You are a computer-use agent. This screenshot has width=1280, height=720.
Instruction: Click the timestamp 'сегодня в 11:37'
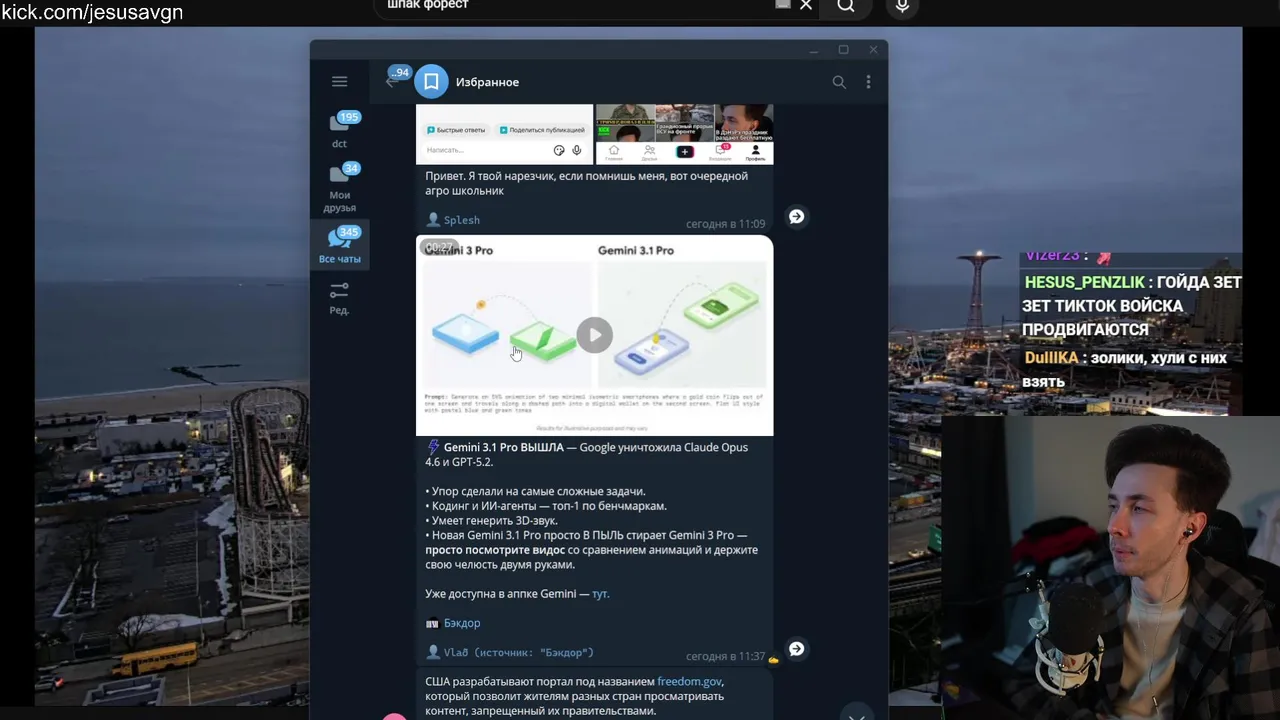click(725, 657)
